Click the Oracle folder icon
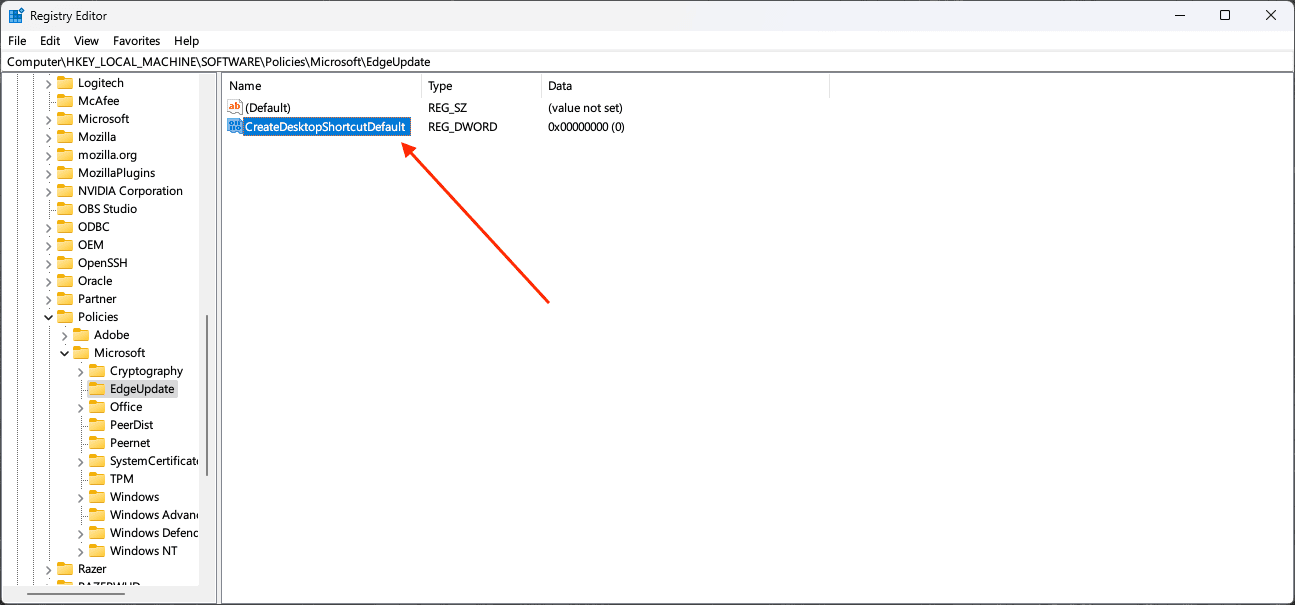1295x605 pixels. pos(65,281)
